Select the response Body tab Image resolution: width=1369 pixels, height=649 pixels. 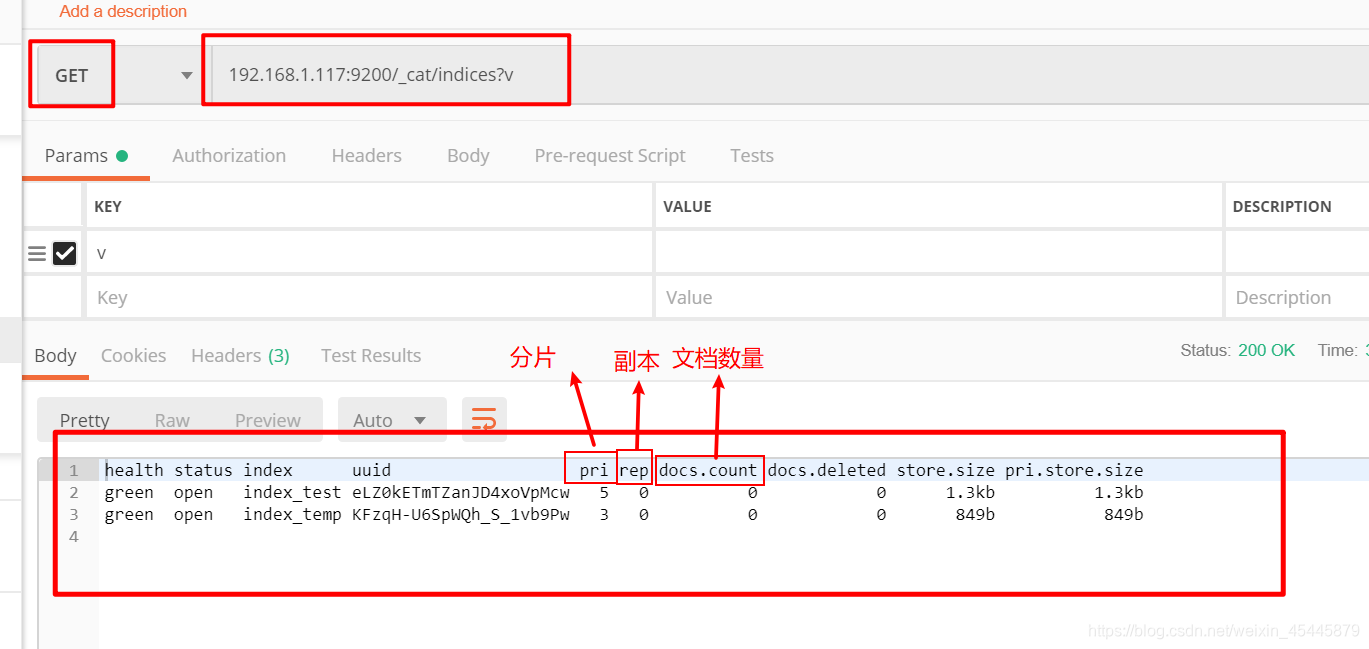[x=55, y=356]
